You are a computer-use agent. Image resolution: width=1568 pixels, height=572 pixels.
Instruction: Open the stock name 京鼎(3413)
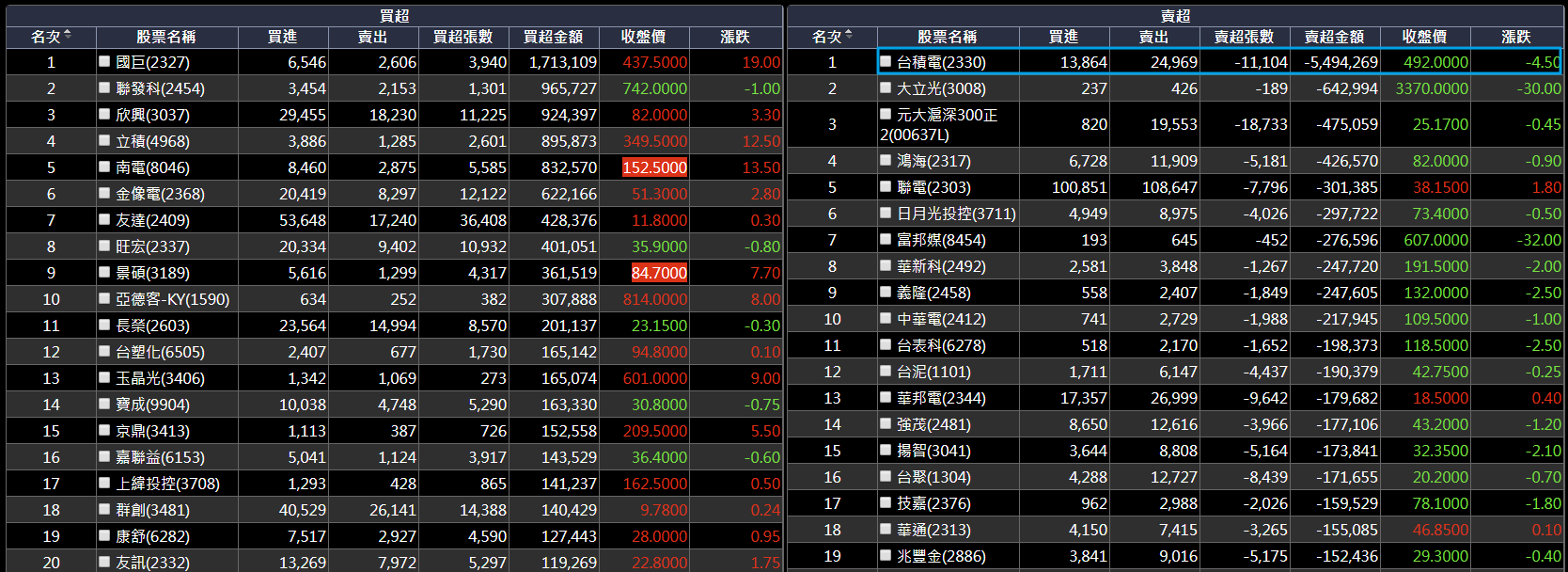pos(152,431)
